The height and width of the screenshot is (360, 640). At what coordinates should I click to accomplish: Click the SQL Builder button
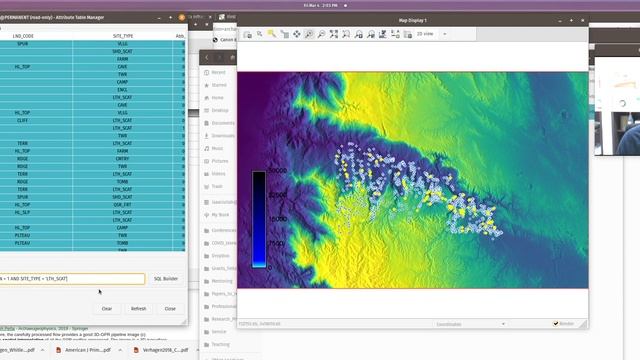(166, 279)
